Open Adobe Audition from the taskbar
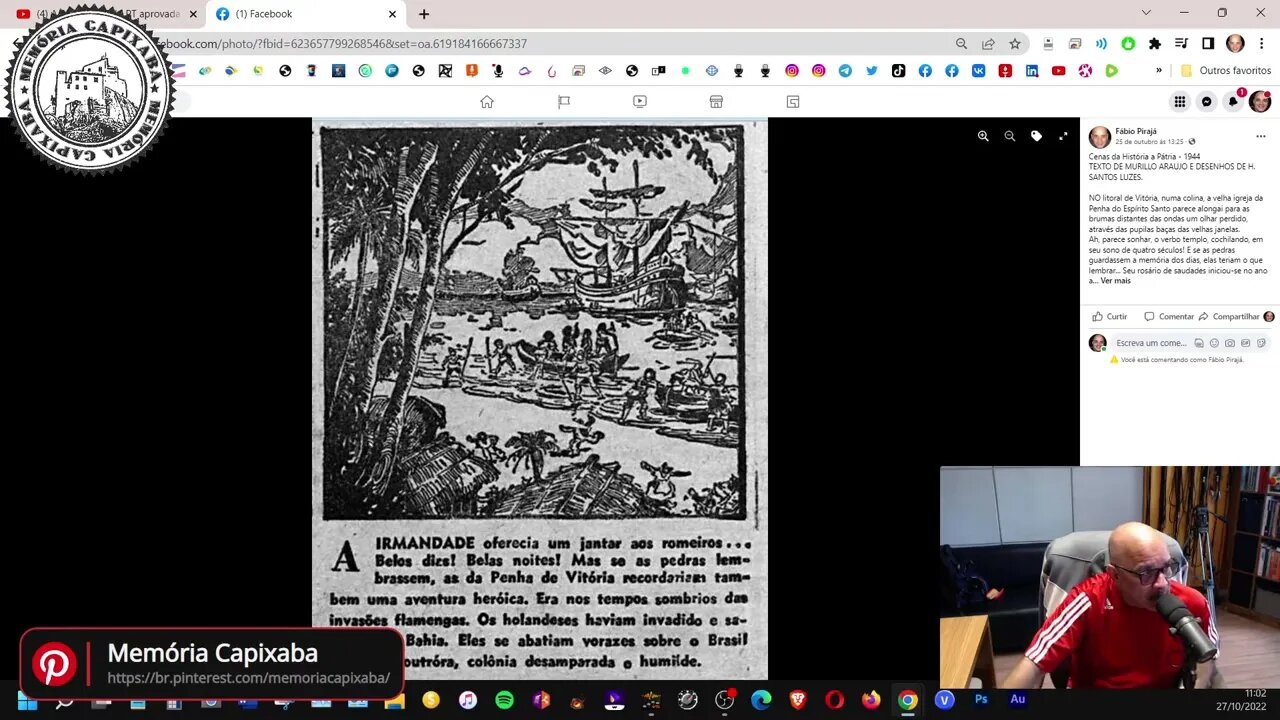The width and height of the screenshot is (1280, 720). click(1018, 700)
